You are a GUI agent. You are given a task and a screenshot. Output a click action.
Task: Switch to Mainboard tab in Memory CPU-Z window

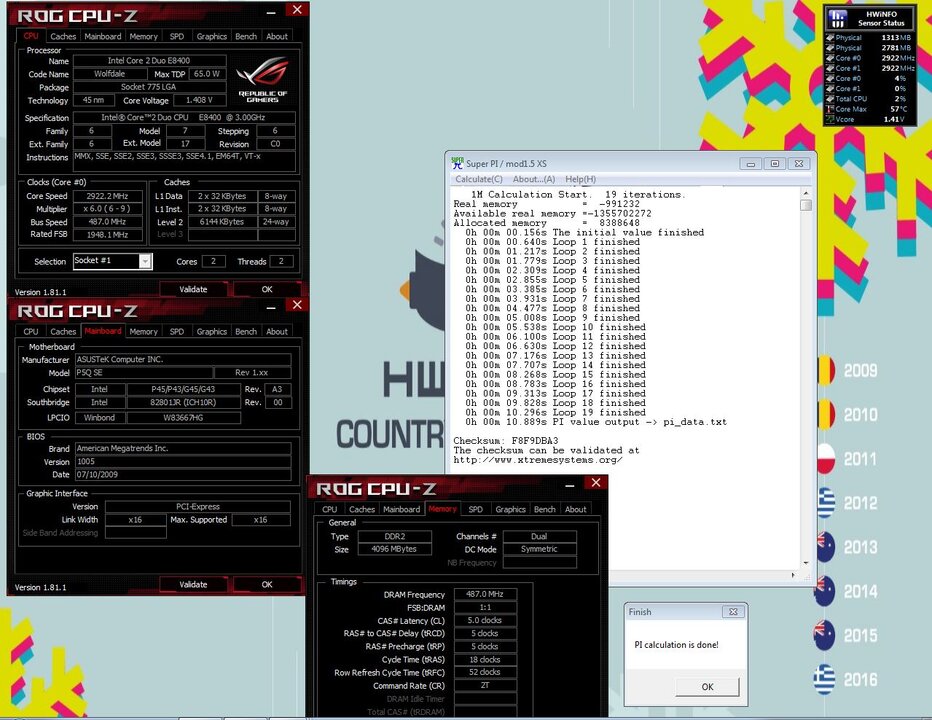click(x=401, y=510)
